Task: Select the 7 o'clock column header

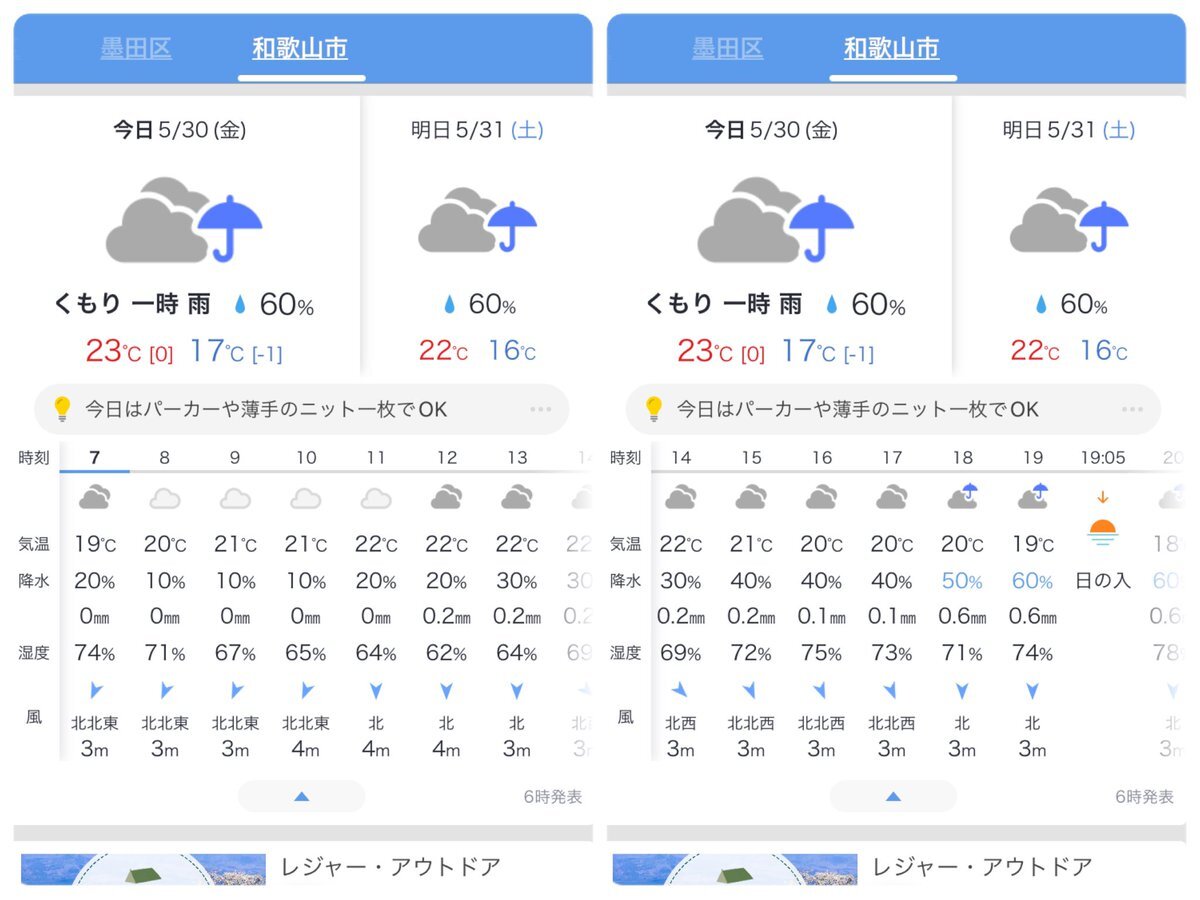Action: tap(95, 458)
